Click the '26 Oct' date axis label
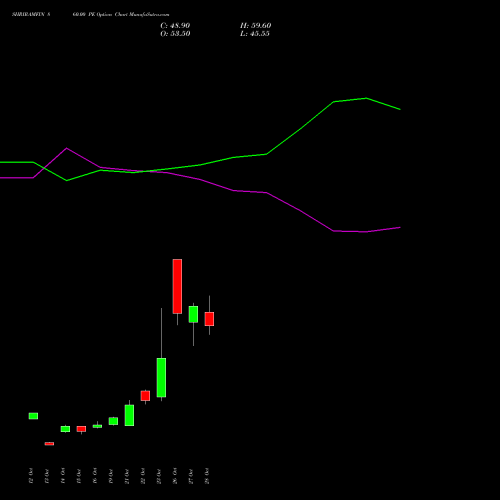Viewport: 500px width, 500px height. pyautogui.click(x=175, y=476)
